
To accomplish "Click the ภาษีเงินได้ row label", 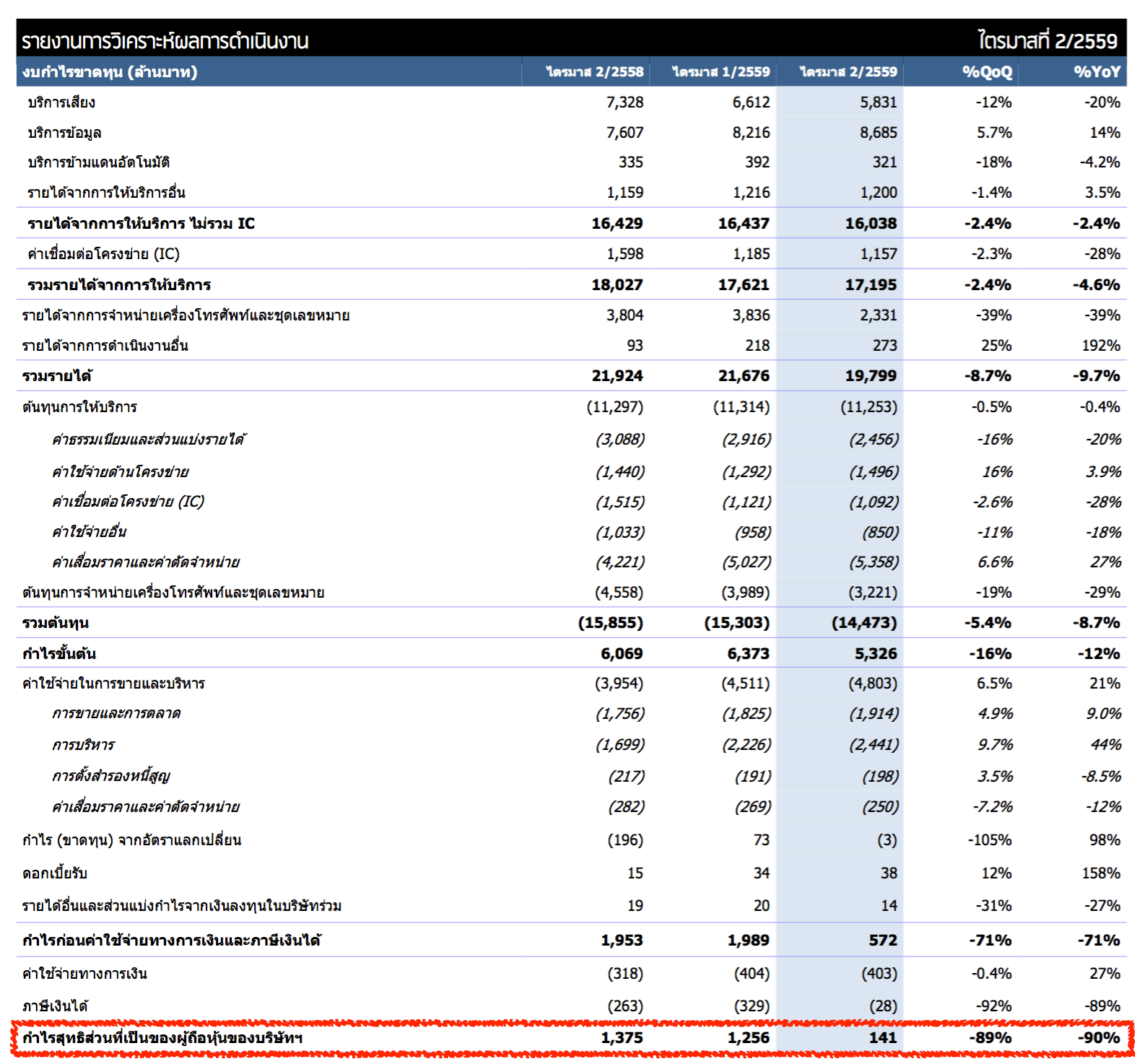I will (55, 1006).
